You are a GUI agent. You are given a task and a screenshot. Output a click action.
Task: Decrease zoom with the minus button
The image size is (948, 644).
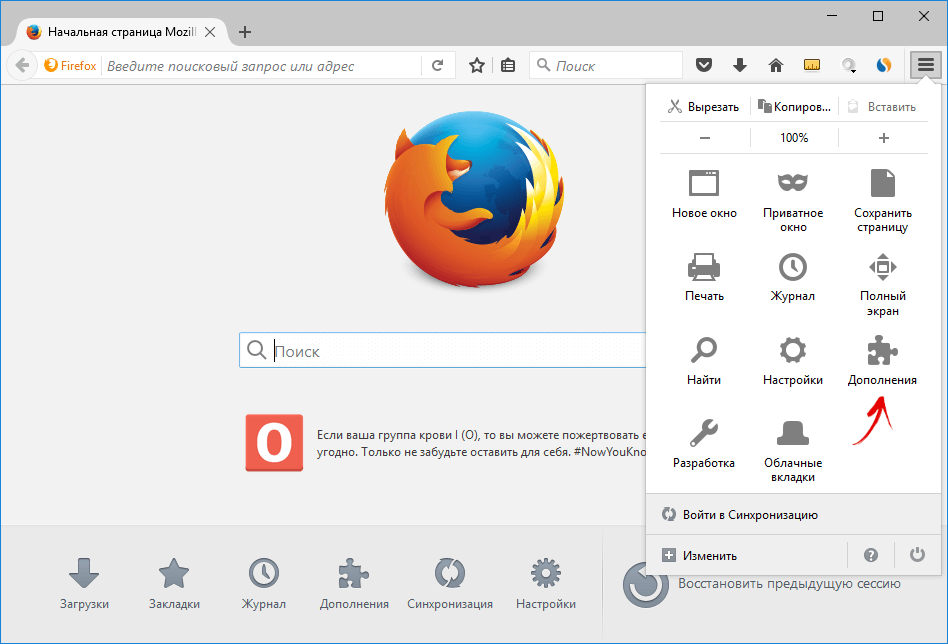point(704,138)
